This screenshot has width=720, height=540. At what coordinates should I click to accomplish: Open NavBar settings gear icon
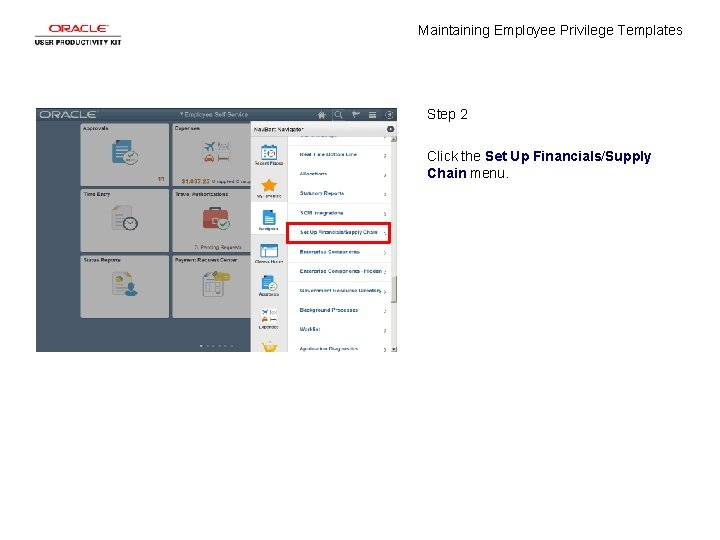click(x=390, y=129)
